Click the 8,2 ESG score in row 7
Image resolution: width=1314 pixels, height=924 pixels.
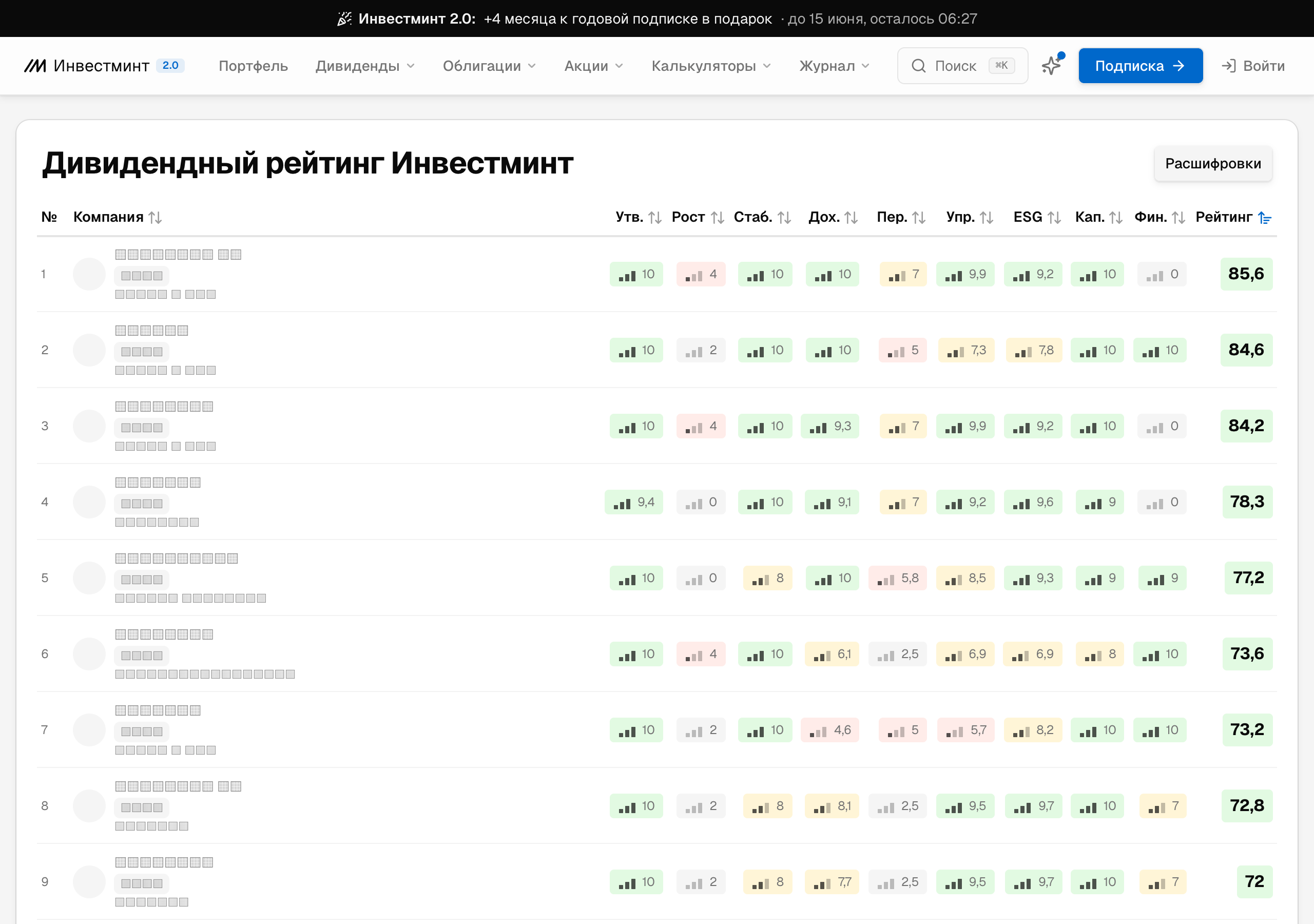(1032, 730)
